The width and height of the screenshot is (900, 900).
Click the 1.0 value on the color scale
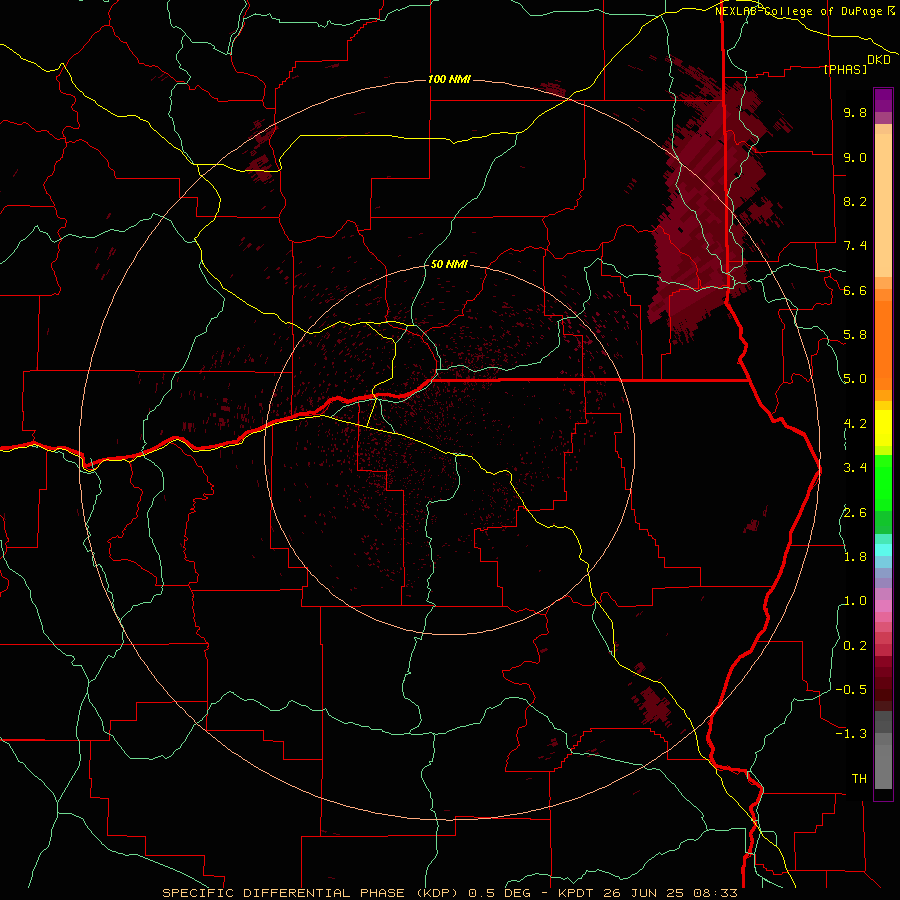click(855, 601)
